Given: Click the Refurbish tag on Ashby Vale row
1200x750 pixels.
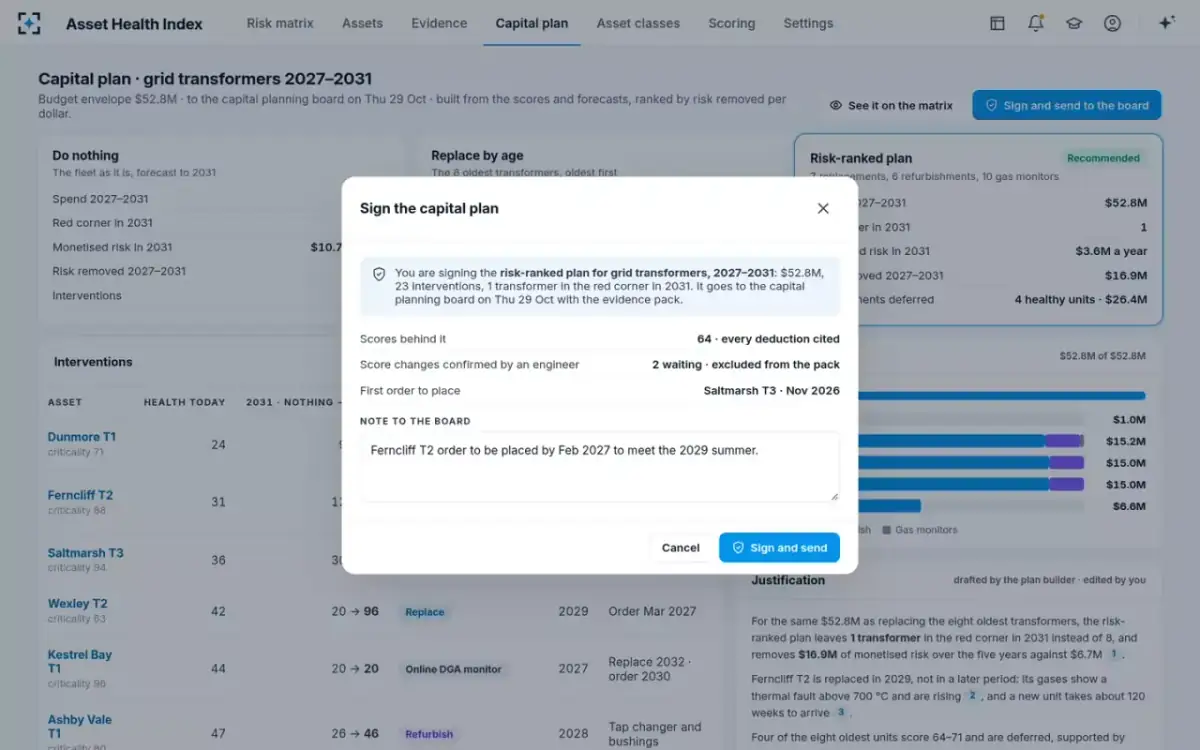Looking at the screenshot, I should [x=429, y=734].
